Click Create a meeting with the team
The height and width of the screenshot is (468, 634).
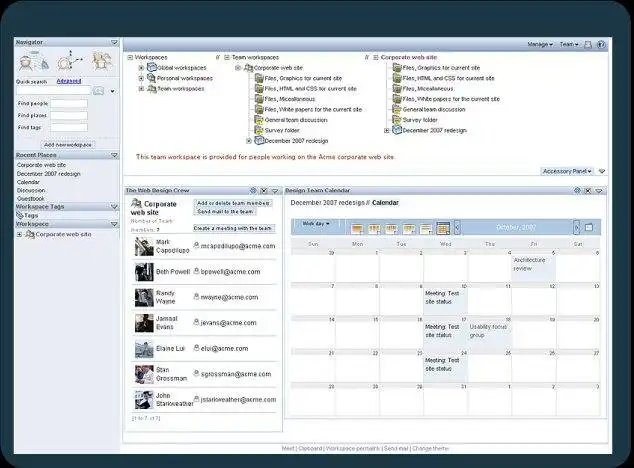pyautogui.click(x=232, y=229)
